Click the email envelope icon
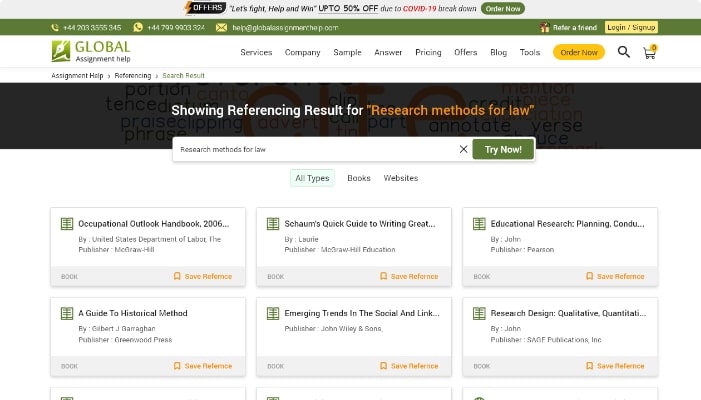The image size is (701, 400). (221, 28)
